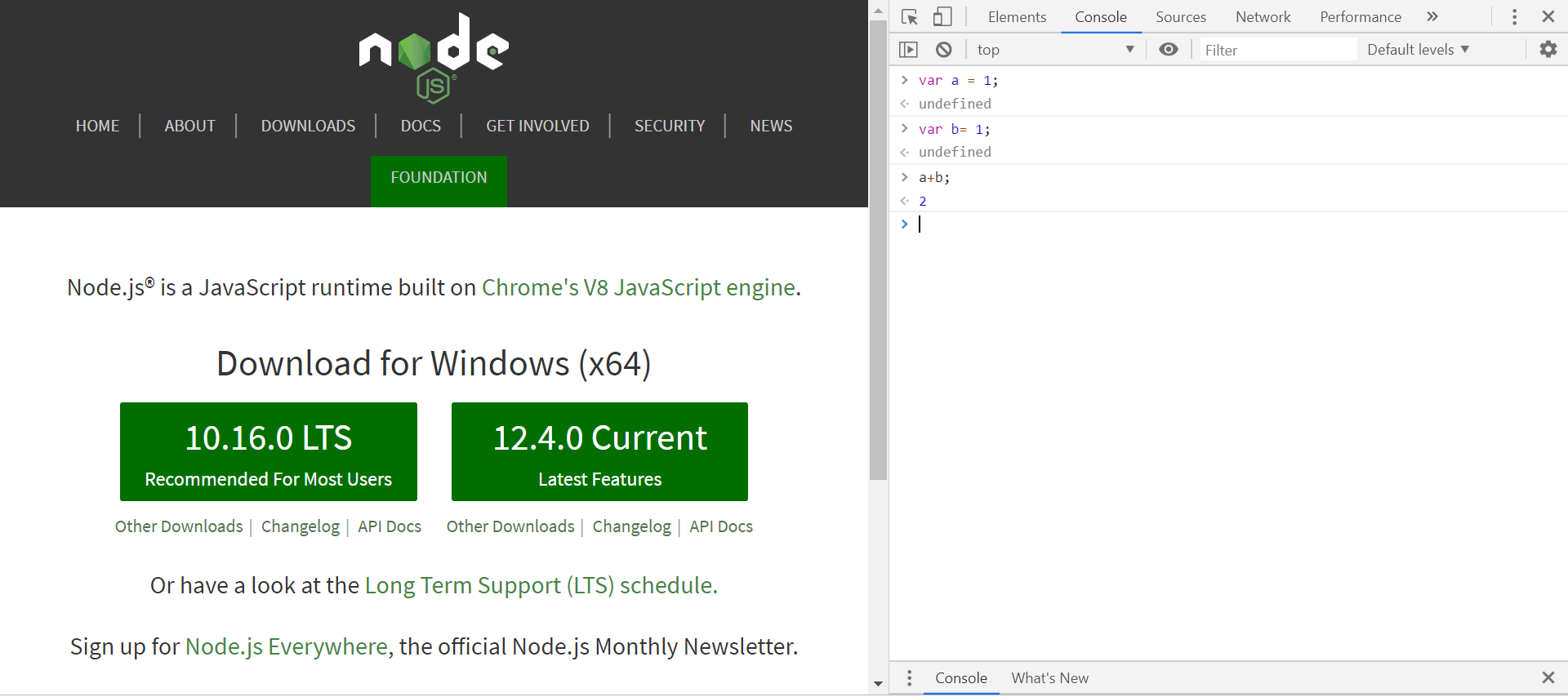Open the drawer three-dot menu
The width and height of the screenshot is (1568, 697).
click(x=909, y=678)
